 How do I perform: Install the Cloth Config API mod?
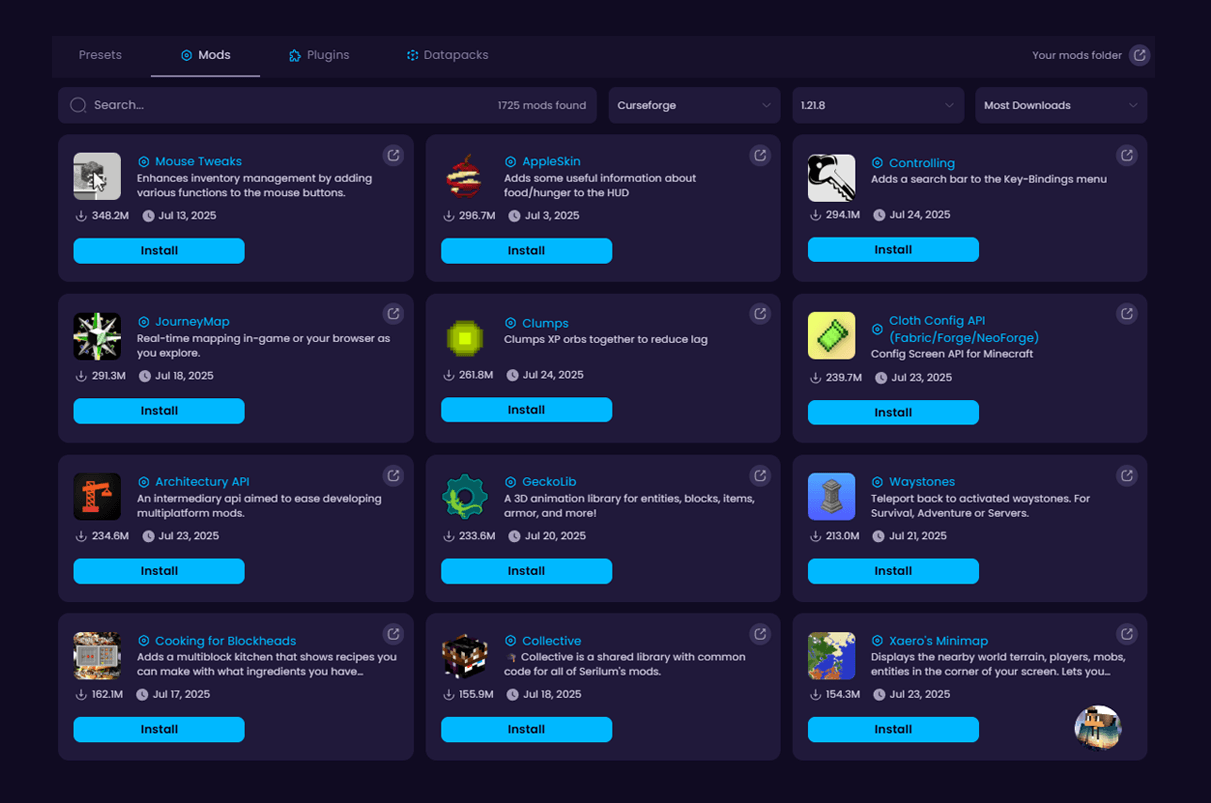coord(893,412)
